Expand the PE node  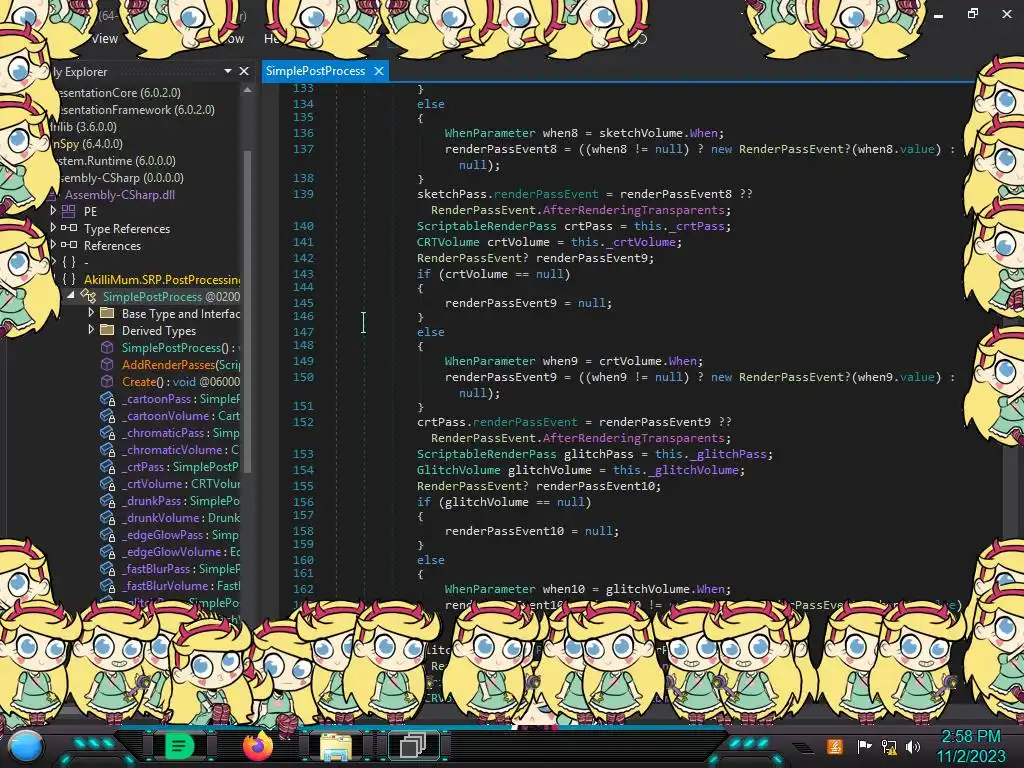(x=54, y=210)
